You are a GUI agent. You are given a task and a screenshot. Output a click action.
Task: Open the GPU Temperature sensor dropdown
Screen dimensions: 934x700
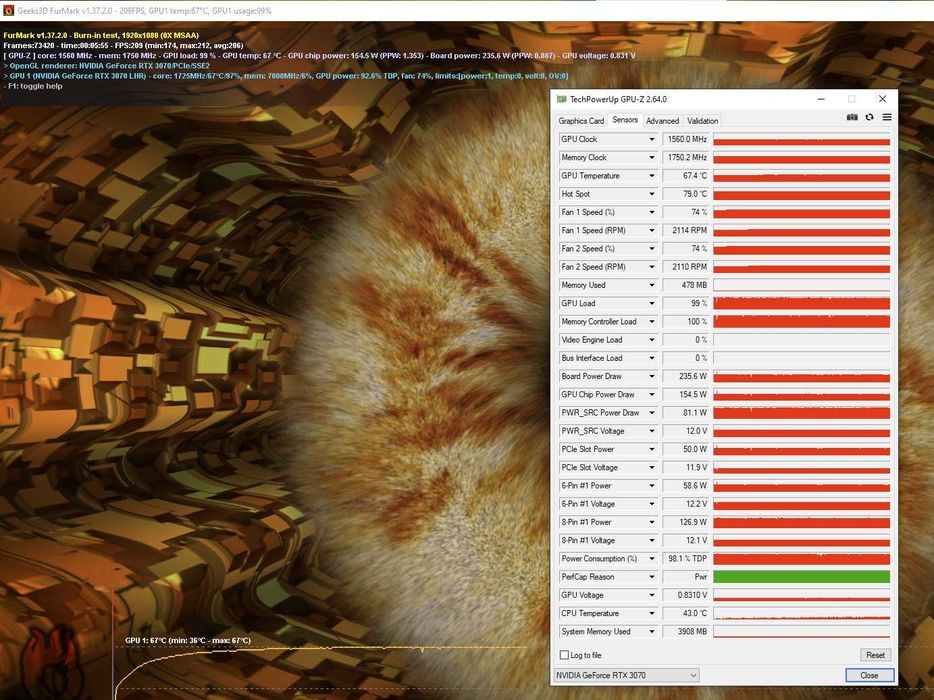652,176
